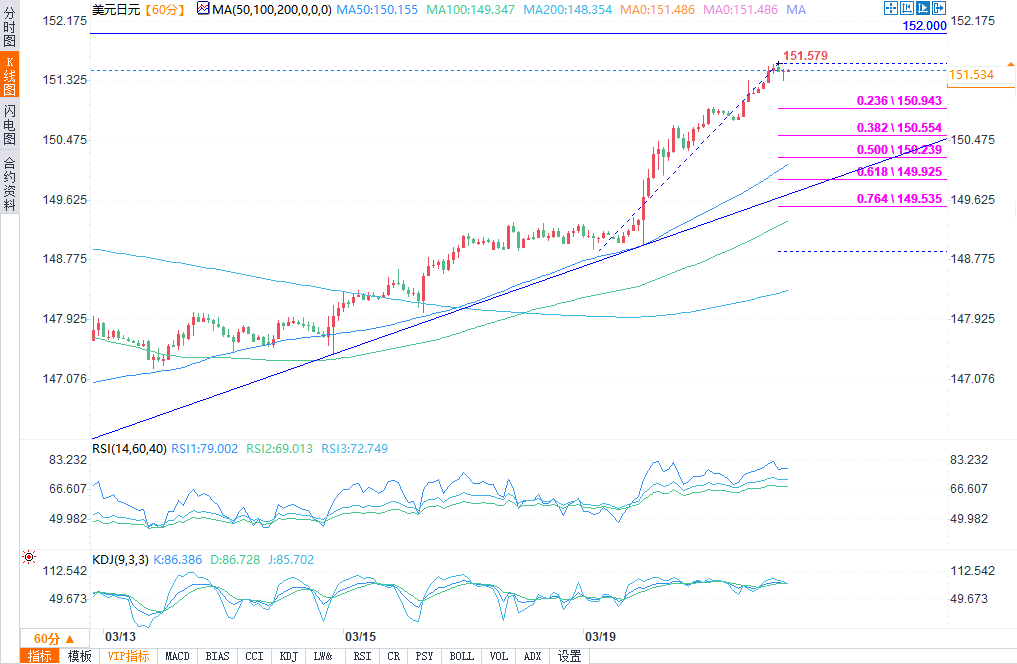
Task: Switch to the 模板 bottom tab
Action: click(80, 656)
